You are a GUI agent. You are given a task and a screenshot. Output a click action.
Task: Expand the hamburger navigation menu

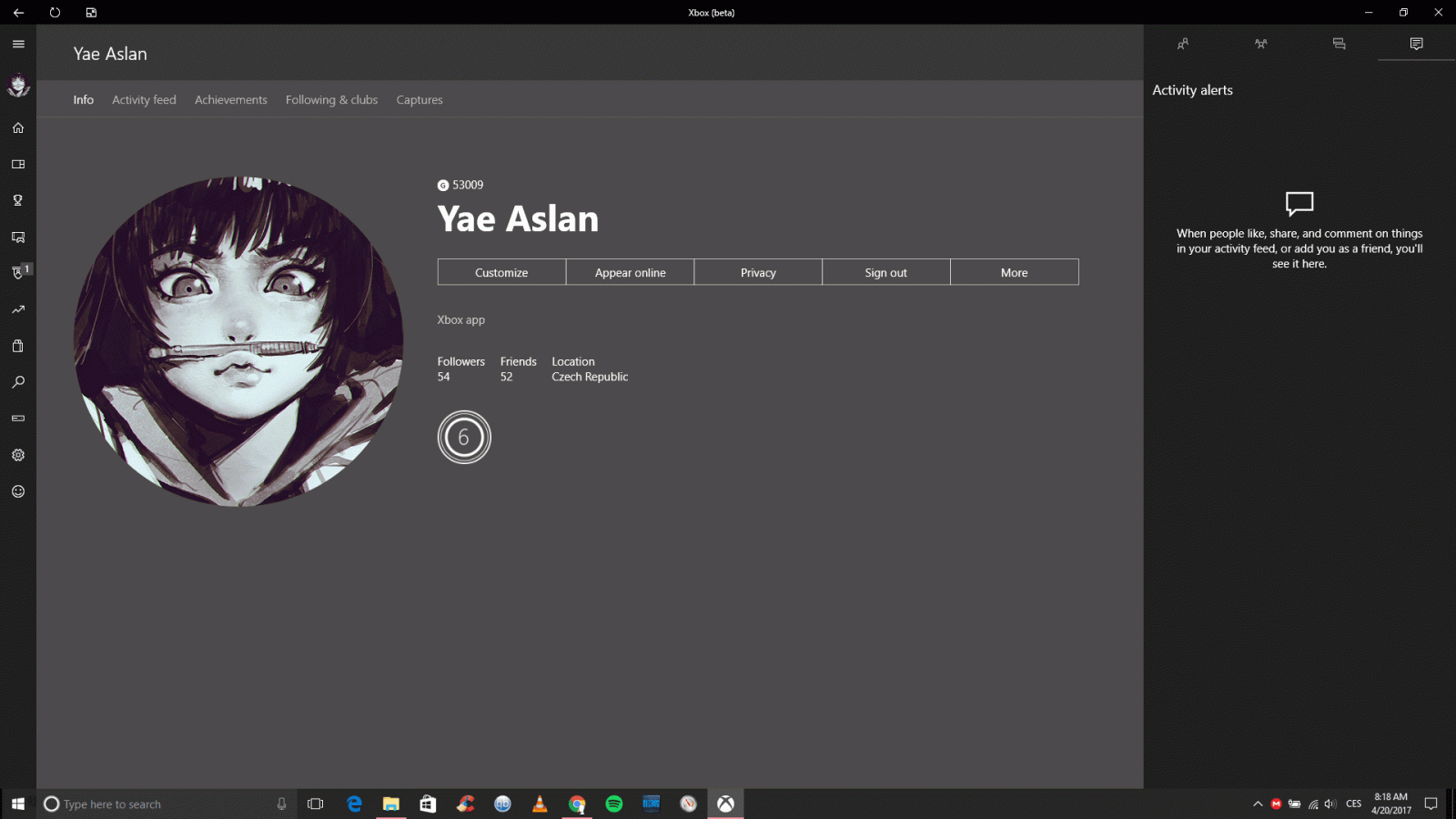point(17,43)
